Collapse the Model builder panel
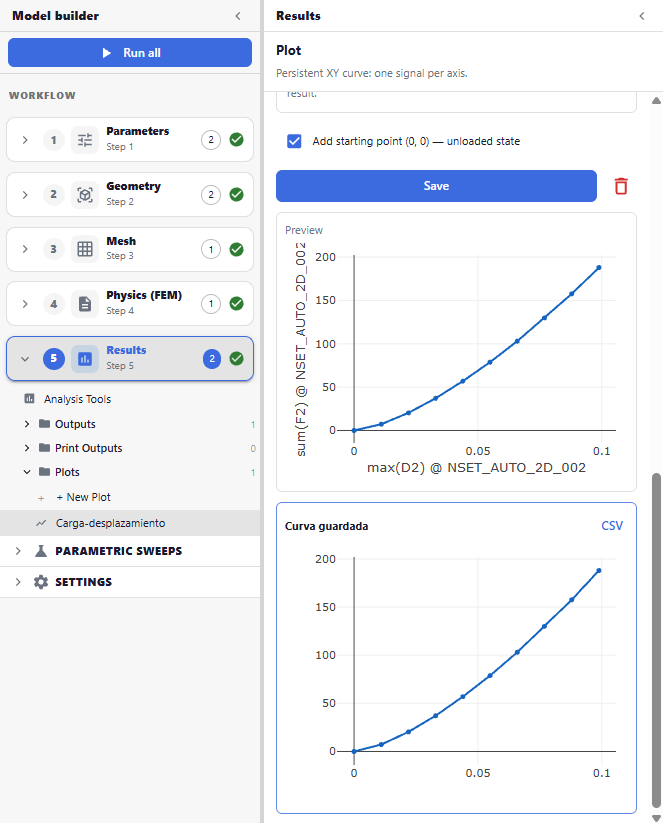This screenshot has height=823, width=663. 238,16
